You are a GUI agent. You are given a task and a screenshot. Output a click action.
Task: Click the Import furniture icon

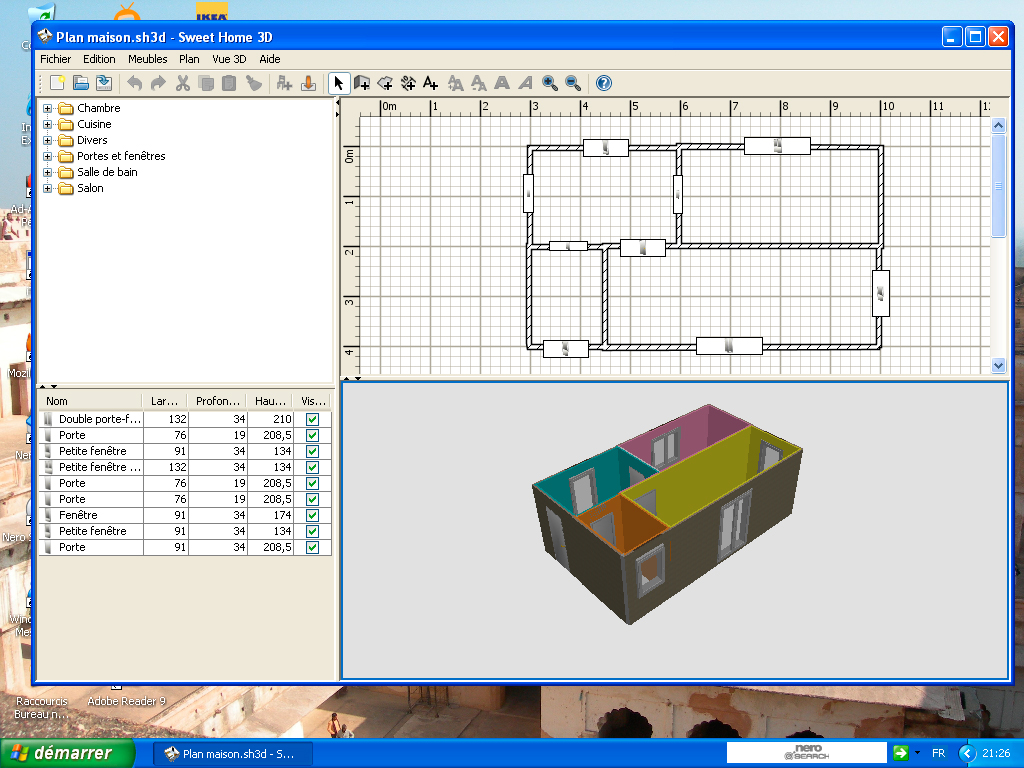308,83
